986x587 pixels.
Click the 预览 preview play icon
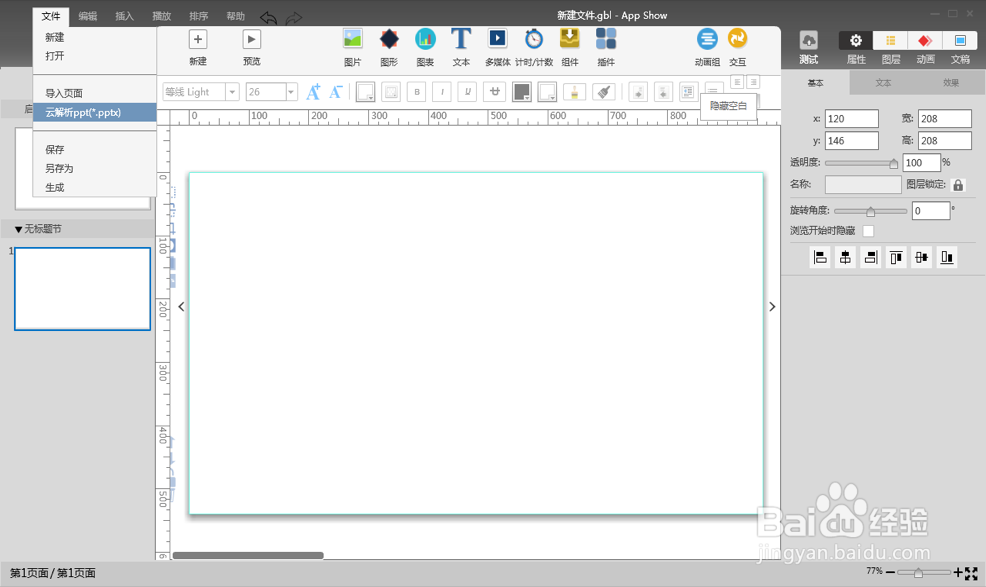coord(252,40)
